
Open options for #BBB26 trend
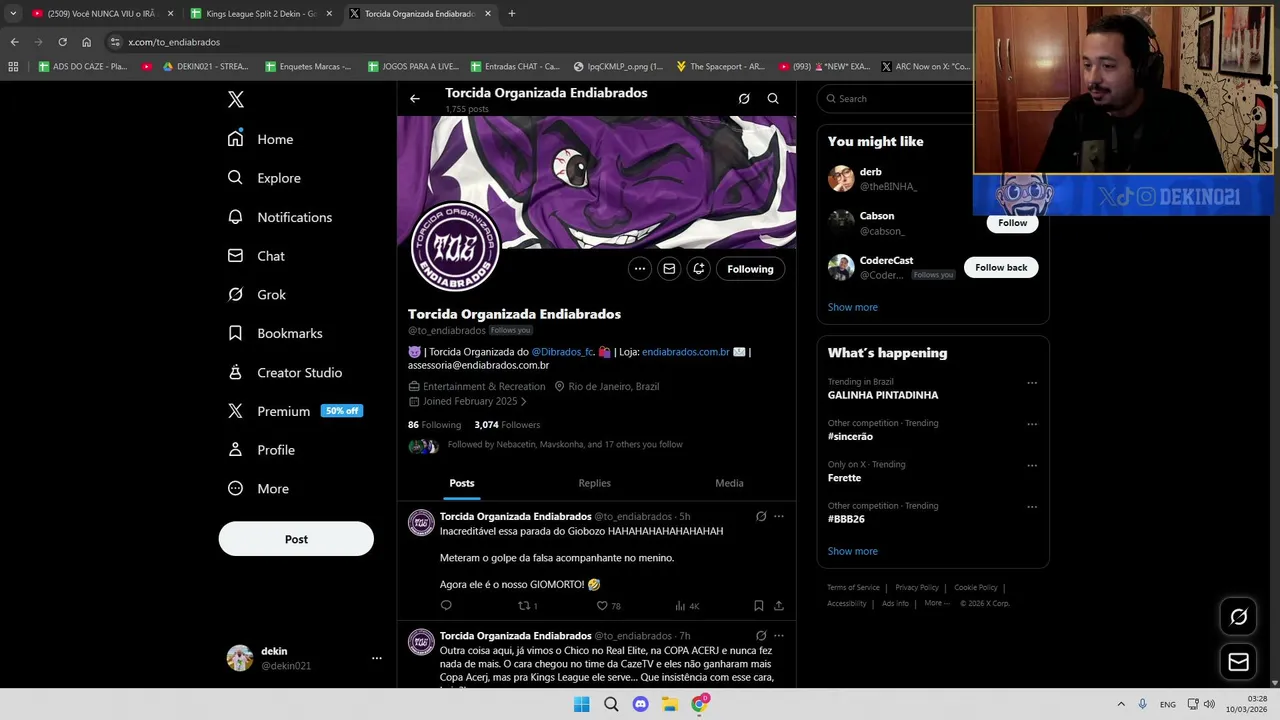[x=1032, y=507]
